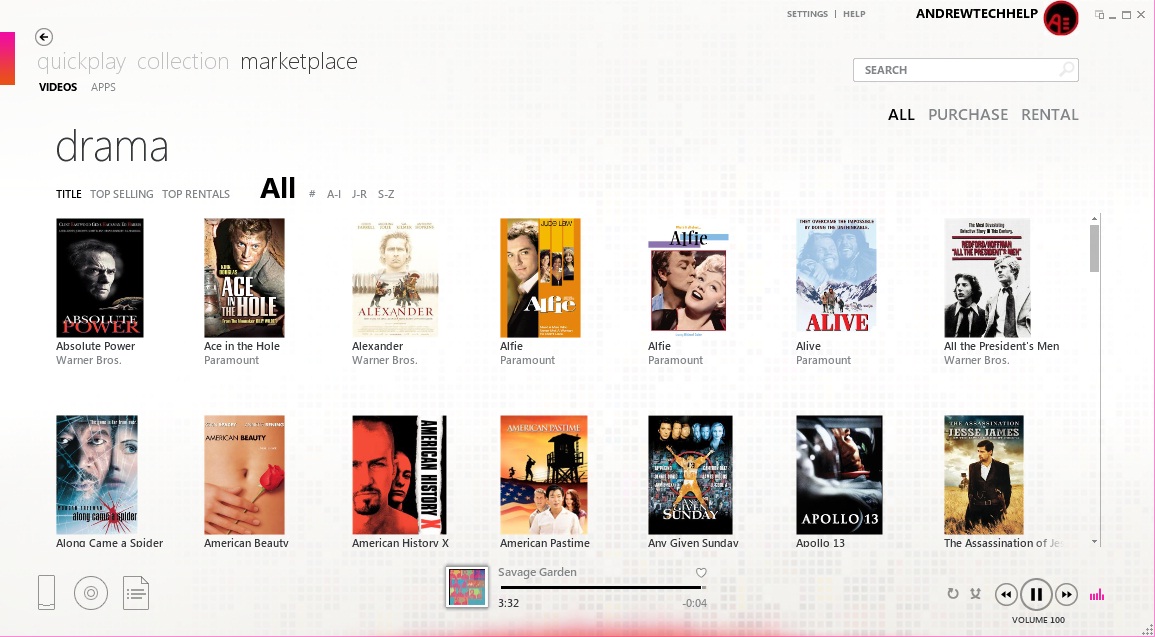Image resolution: width=1155 pixels, height=637 pixels.
Task: Show All titles alphabet filter
Action: coord(278,189)
